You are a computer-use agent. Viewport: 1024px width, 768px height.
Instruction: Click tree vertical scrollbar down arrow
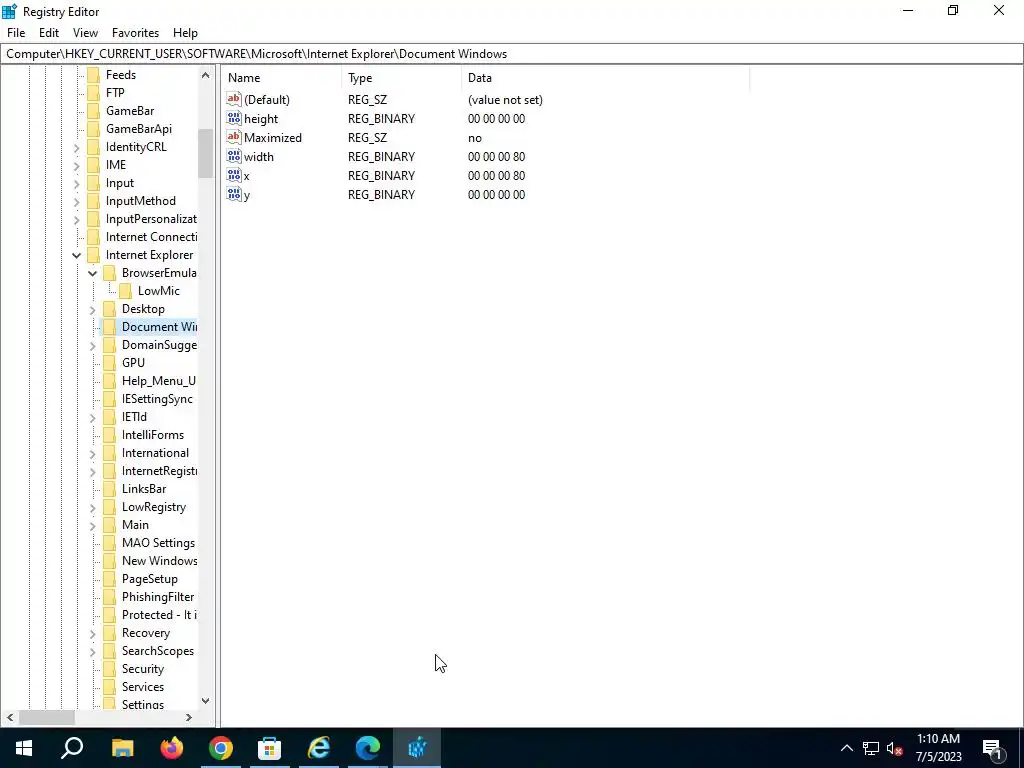(206, 701)
